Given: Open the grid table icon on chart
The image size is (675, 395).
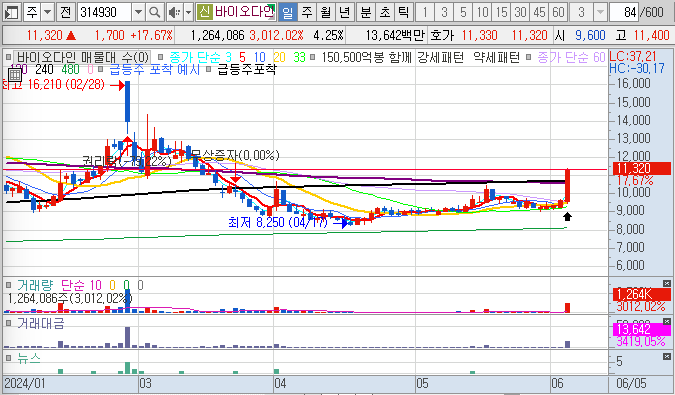Looking at the screenshot, I should pyautogui.click(x=15, y=75).
